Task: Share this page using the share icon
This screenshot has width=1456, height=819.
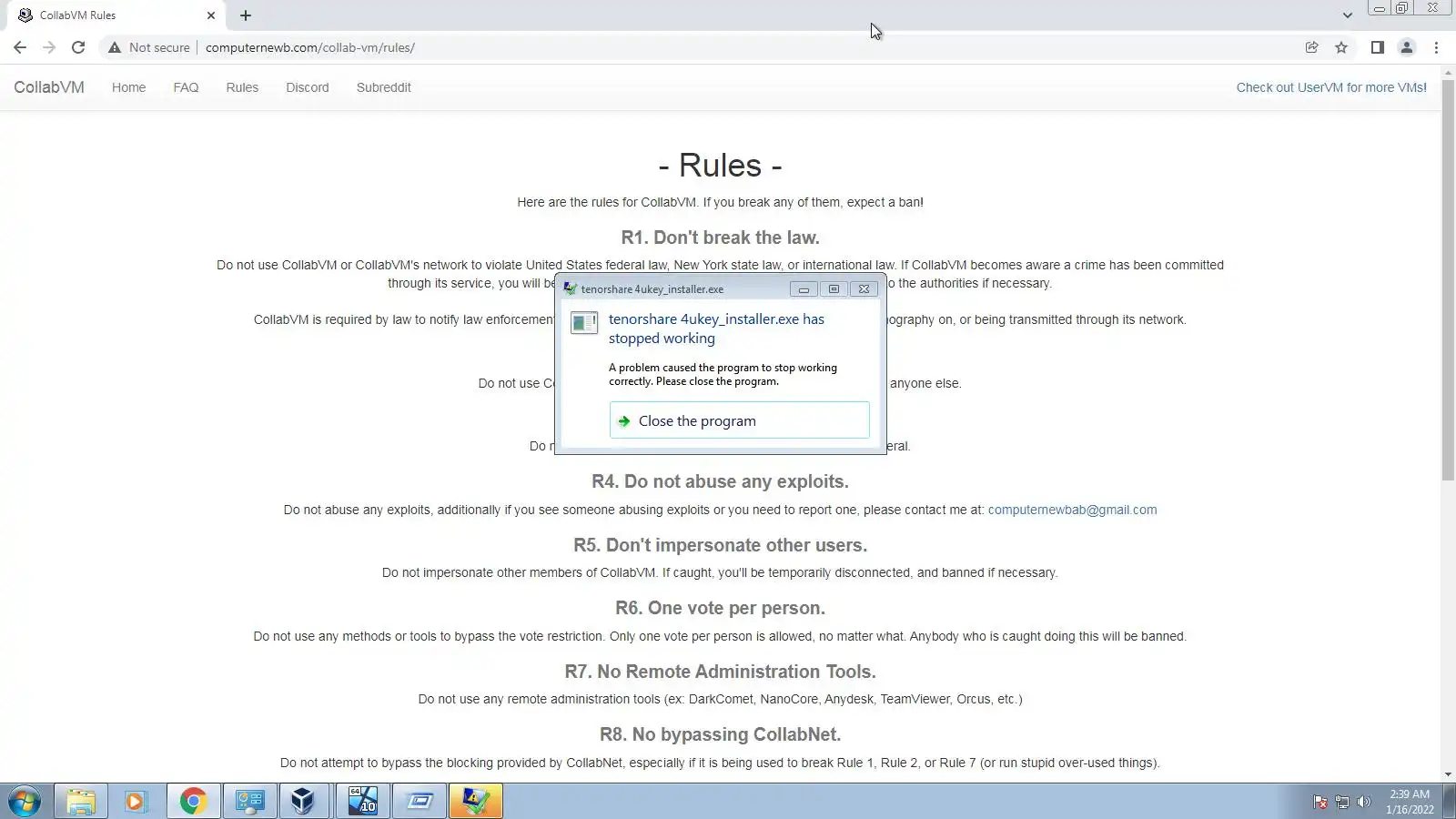Action: coord(1311,47)
